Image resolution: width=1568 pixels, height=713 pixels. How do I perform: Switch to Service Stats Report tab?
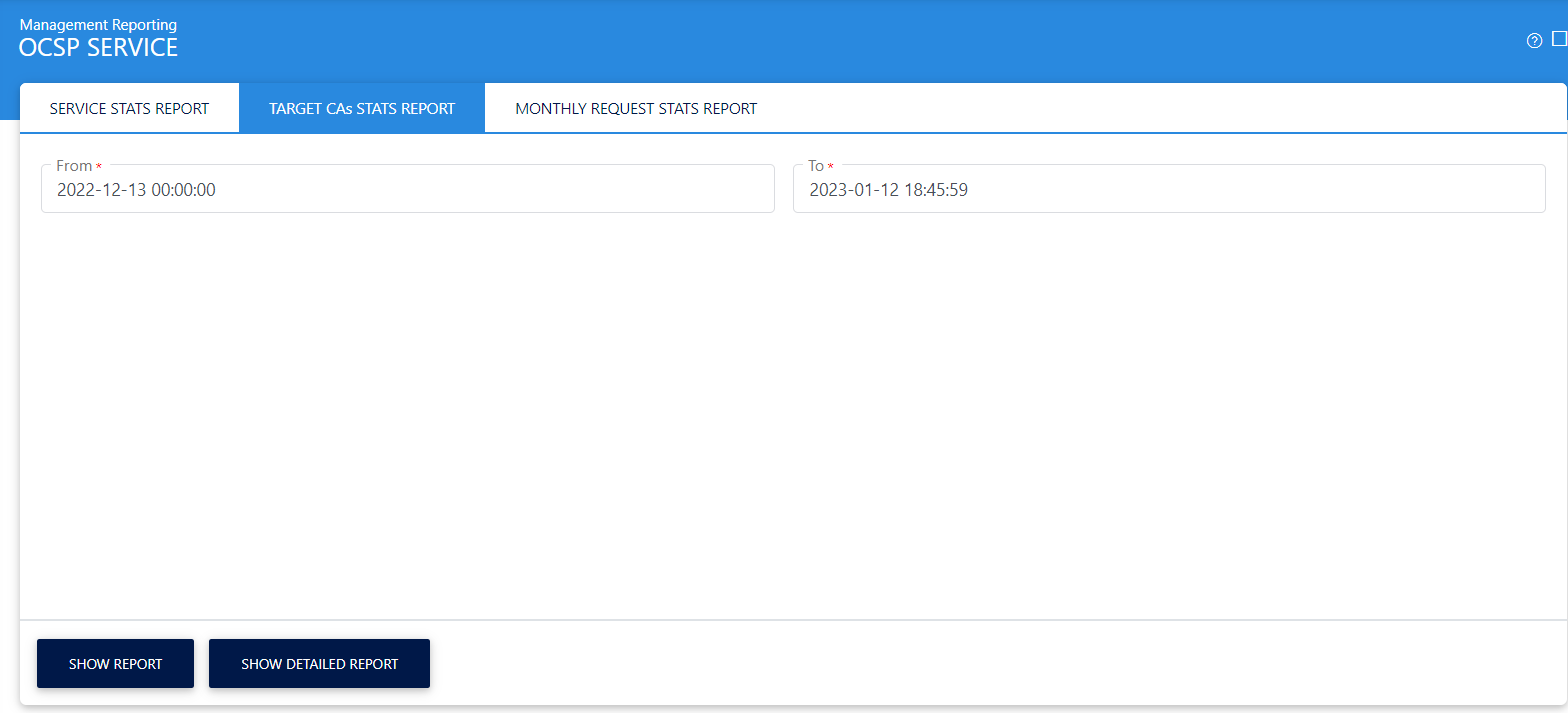[129, 108]
